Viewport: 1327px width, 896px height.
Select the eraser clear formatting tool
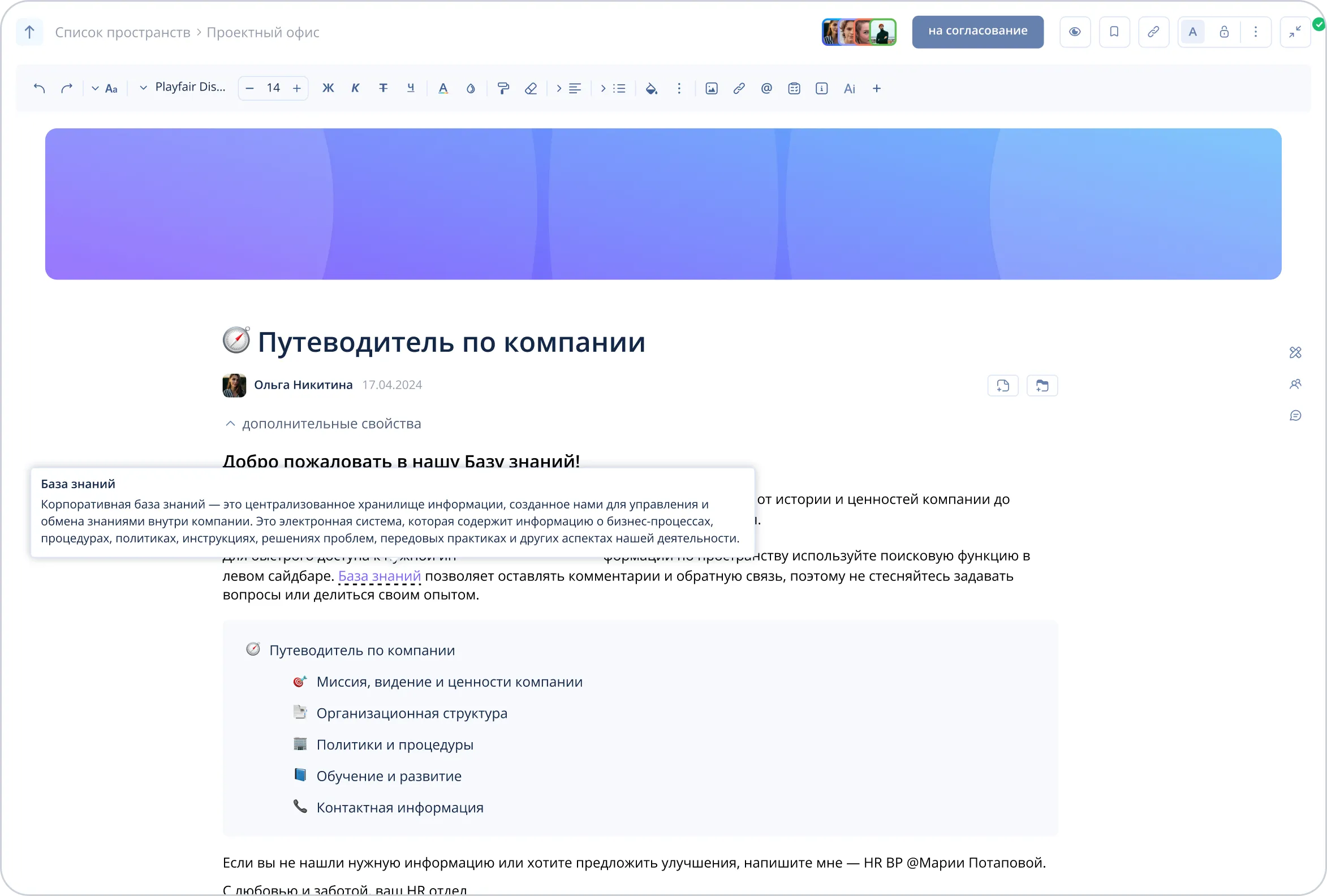[x=531, y=88]
